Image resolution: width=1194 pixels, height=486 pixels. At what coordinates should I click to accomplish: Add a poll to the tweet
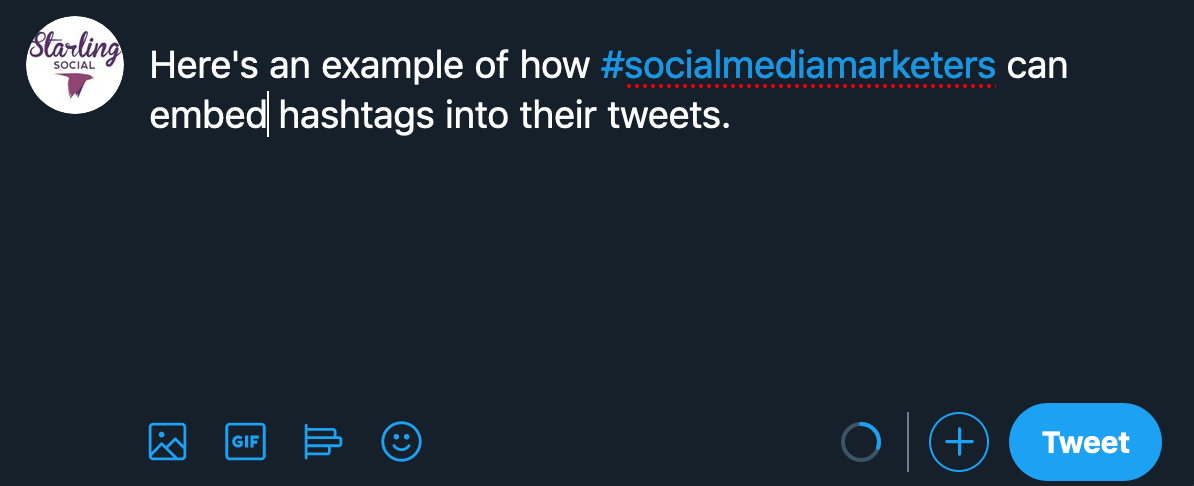(323, 441)
